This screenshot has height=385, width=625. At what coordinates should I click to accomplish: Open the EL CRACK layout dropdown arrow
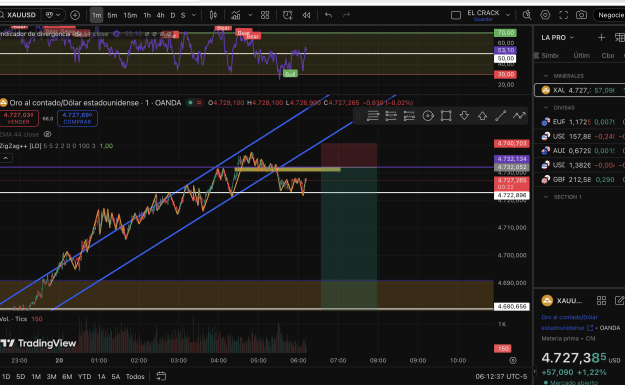[508, 15]
